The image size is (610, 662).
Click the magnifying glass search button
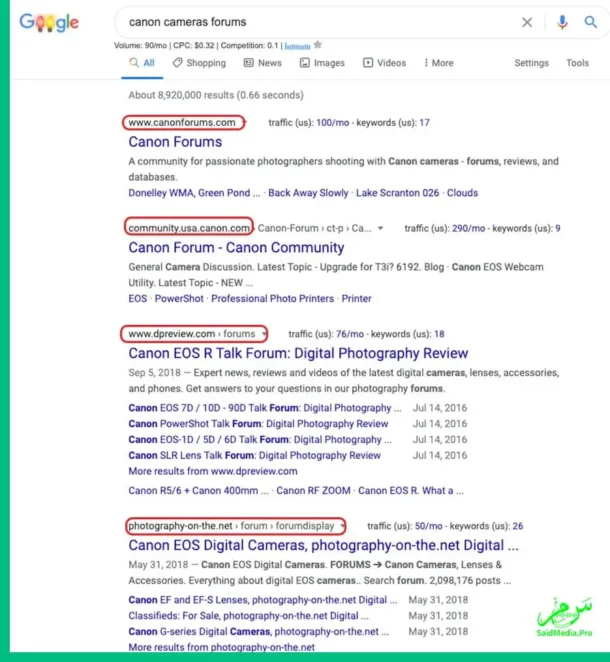click(591, 22)
